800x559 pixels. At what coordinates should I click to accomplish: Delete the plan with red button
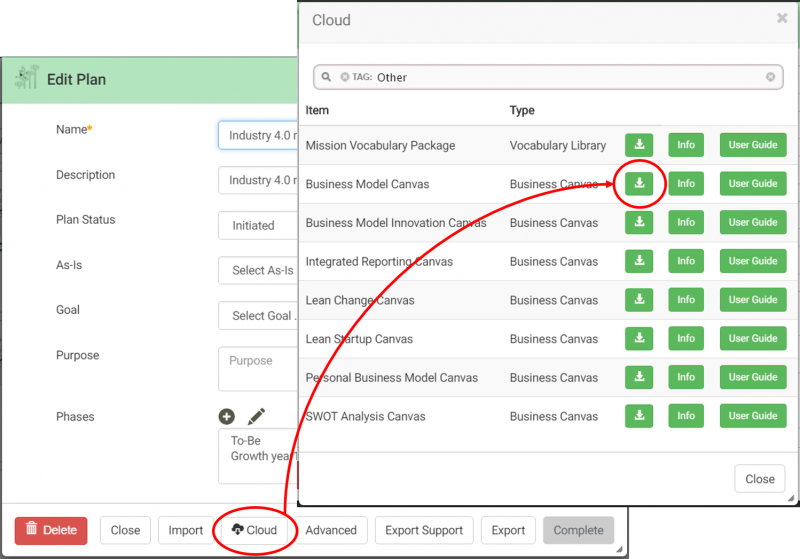pos(51,530)
